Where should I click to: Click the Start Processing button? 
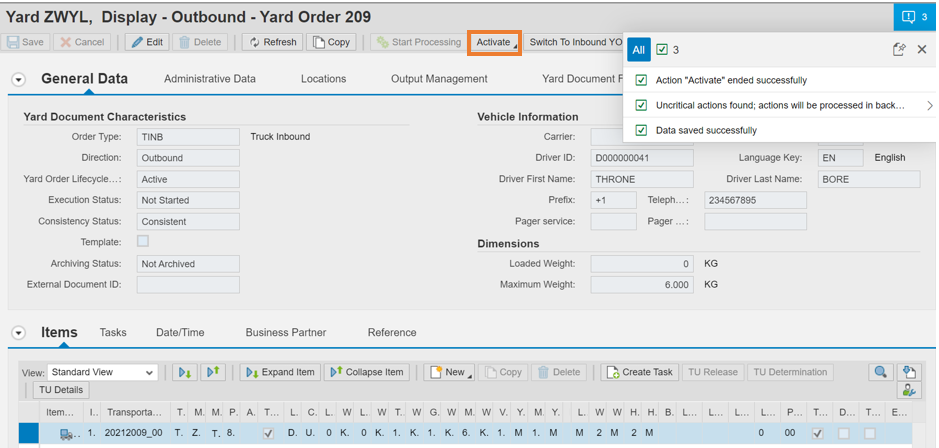coord(418,42)
